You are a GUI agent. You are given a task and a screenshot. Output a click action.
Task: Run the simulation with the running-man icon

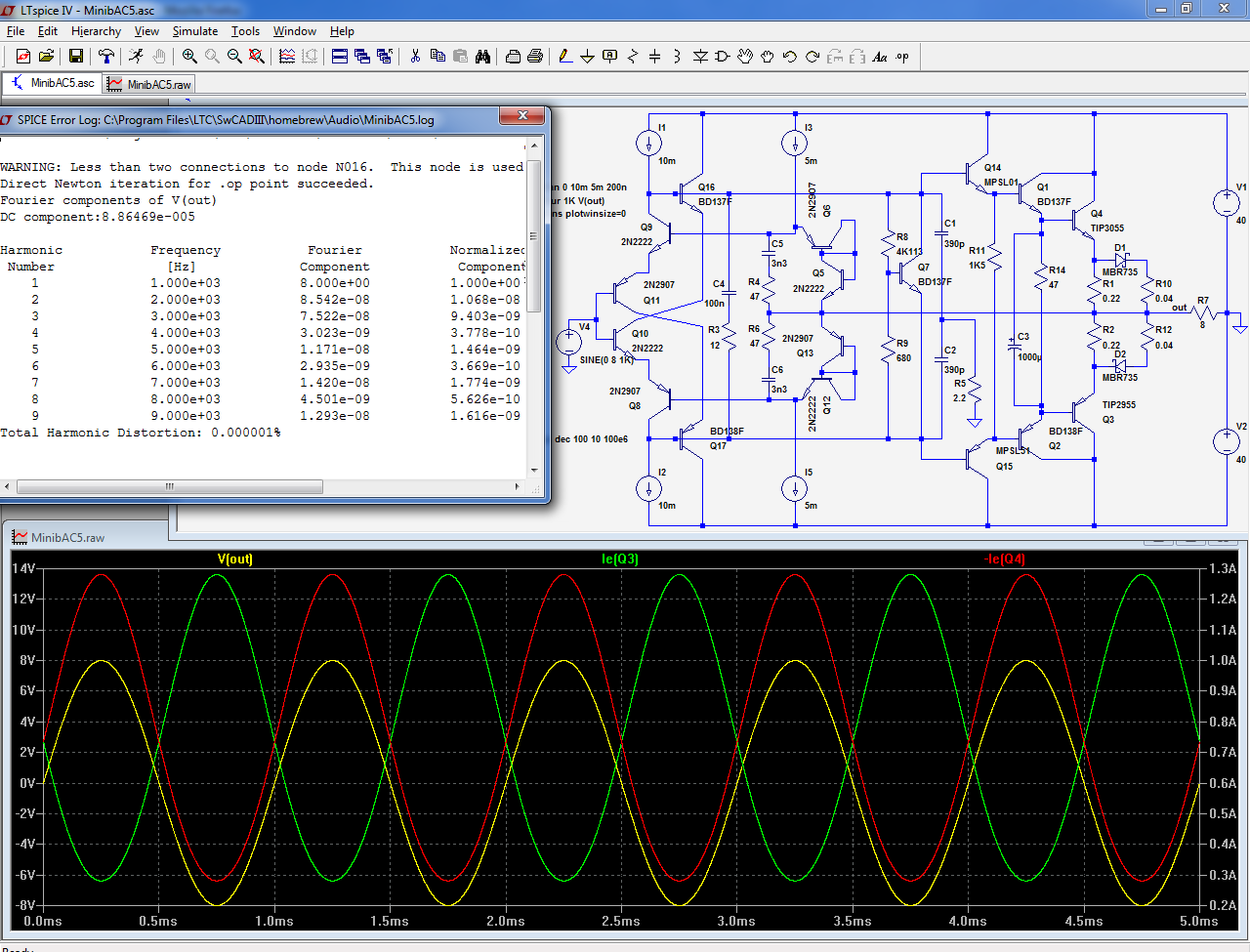coord(136,57)
